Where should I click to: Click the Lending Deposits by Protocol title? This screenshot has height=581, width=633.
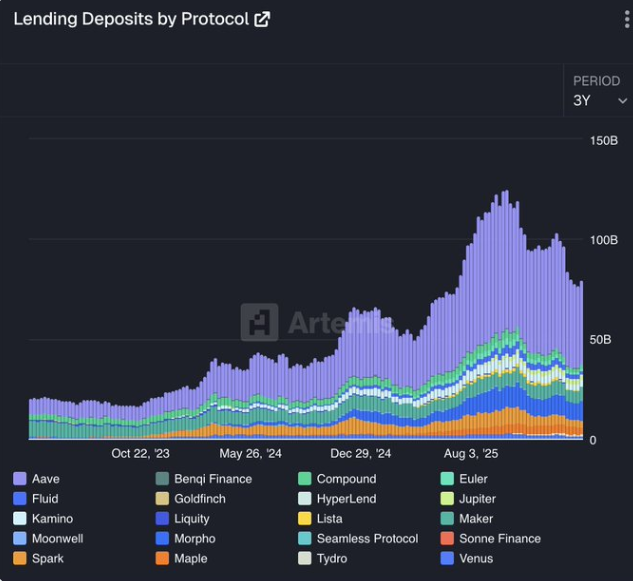(x=130, y=19)
